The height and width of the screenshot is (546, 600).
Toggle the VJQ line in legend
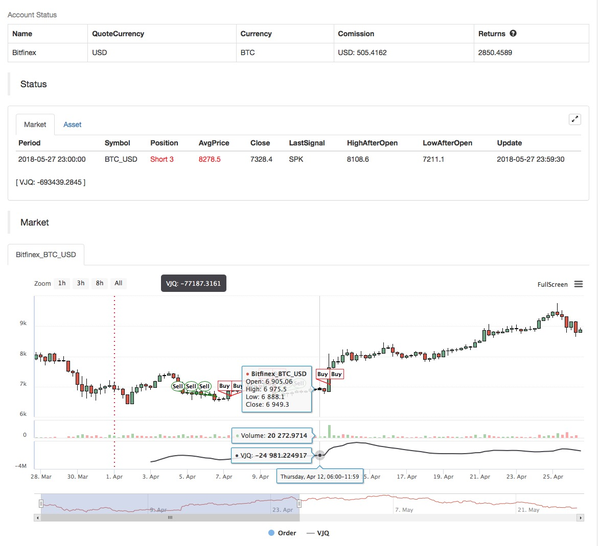pos(320,534)
